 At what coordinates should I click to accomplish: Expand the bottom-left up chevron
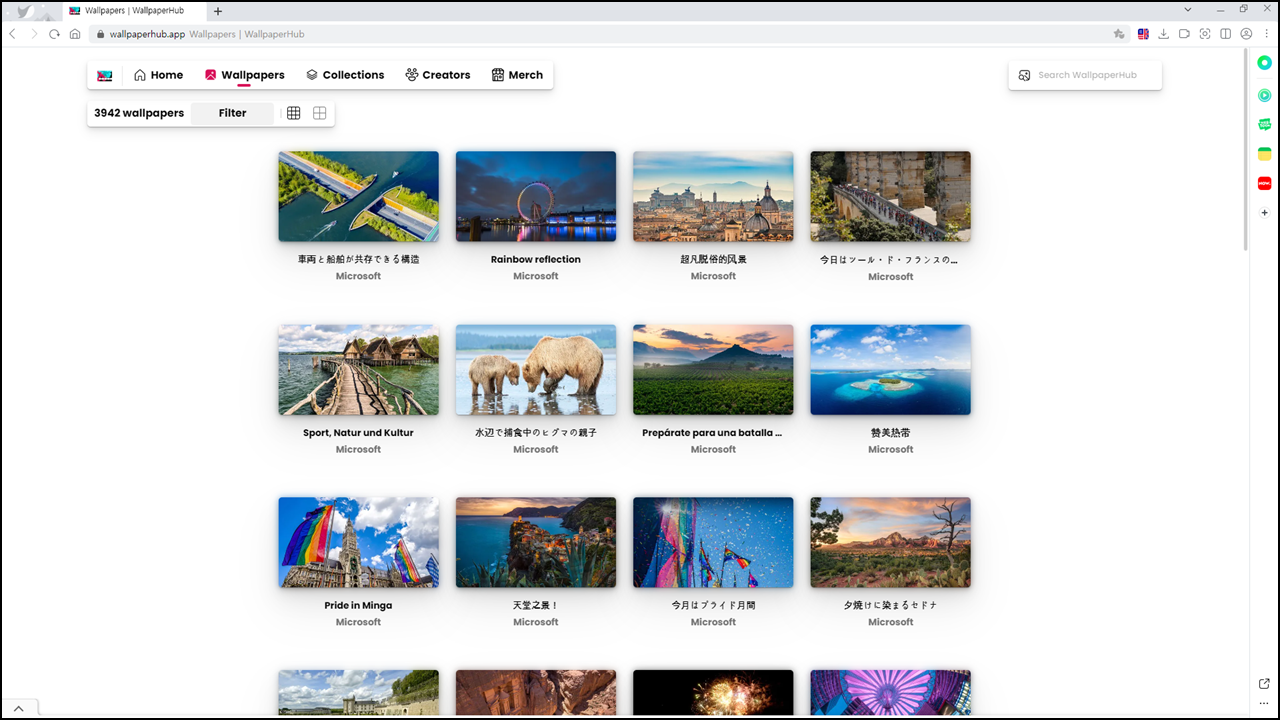click(x=18, y=708)
